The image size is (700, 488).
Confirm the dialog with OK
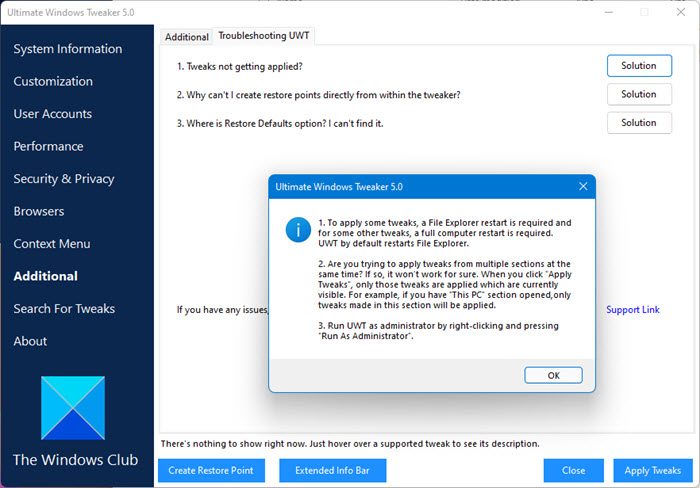[553, 375]
